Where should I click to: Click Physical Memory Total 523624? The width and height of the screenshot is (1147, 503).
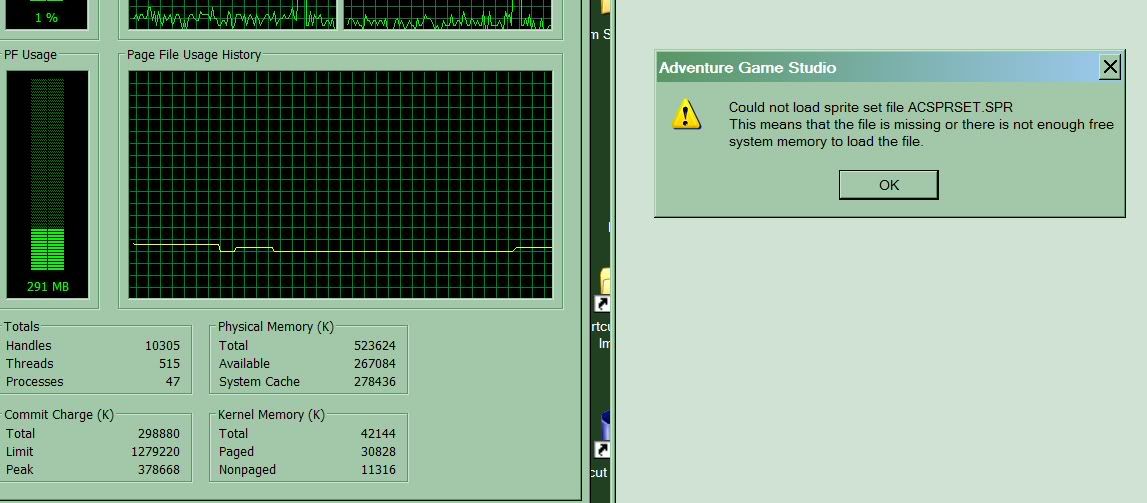(x=375, y=346)
